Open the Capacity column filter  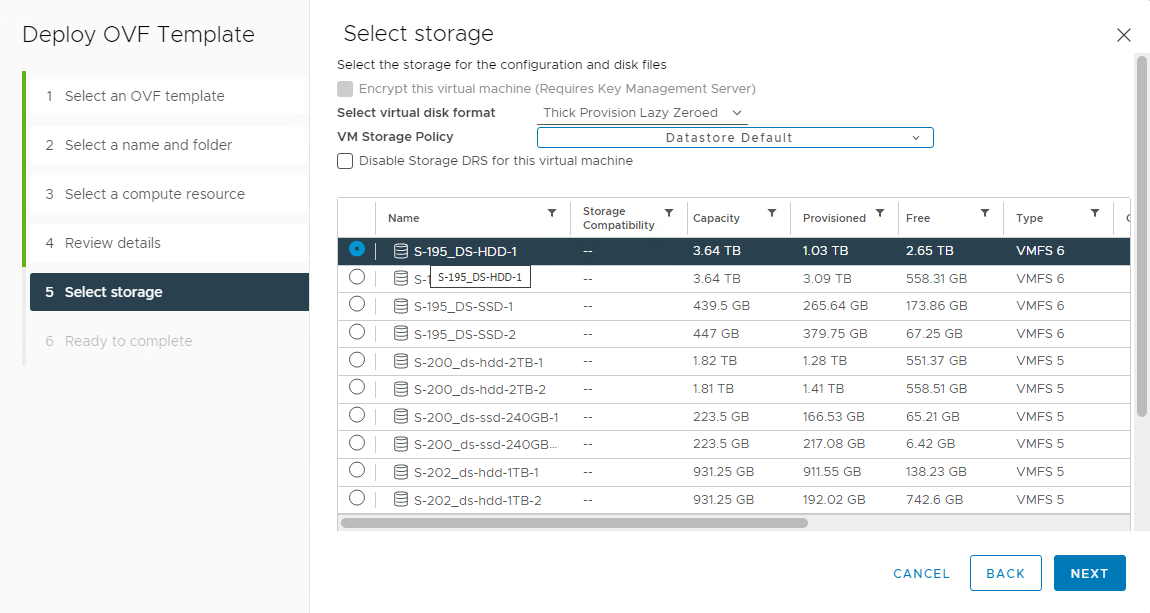pyautogui.click(x=772, y=213)
